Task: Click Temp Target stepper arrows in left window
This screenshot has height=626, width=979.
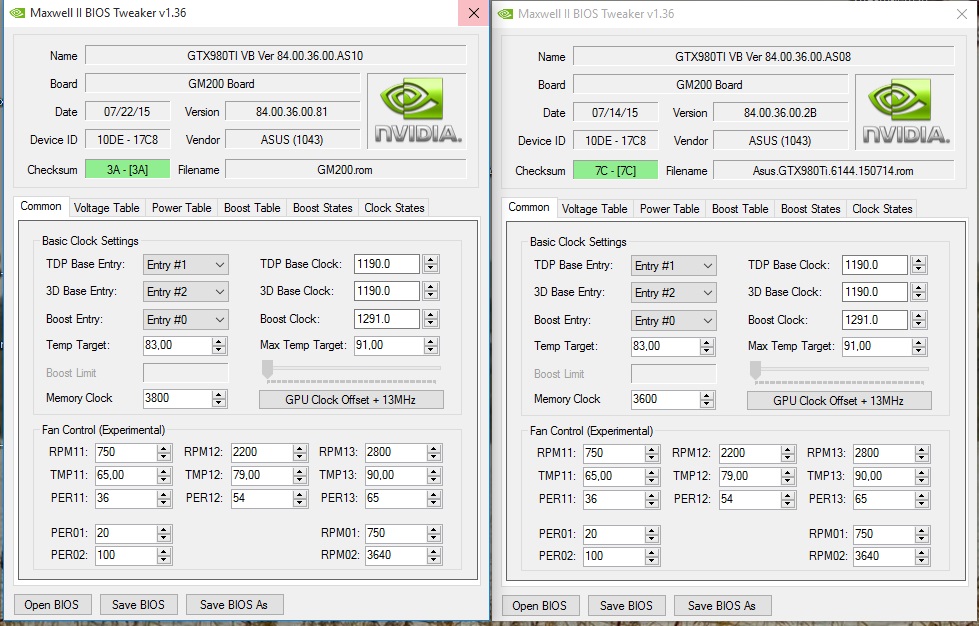Action: pyautogui.click(x=219, y=346)
